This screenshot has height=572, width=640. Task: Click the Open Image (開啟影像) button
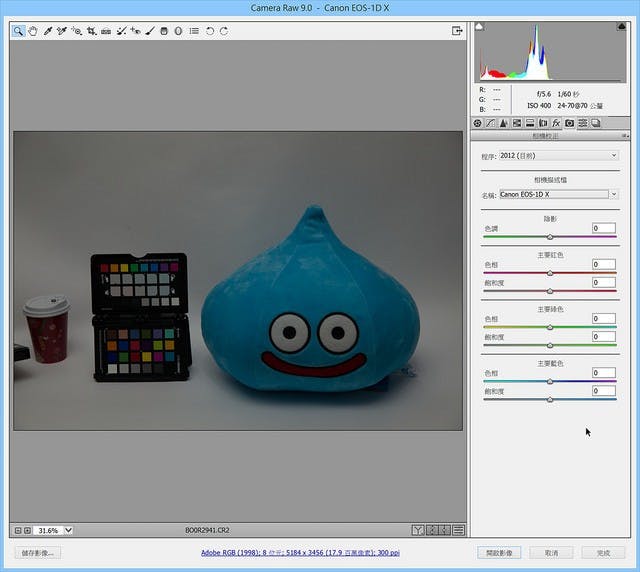click(x=499, y=553)
